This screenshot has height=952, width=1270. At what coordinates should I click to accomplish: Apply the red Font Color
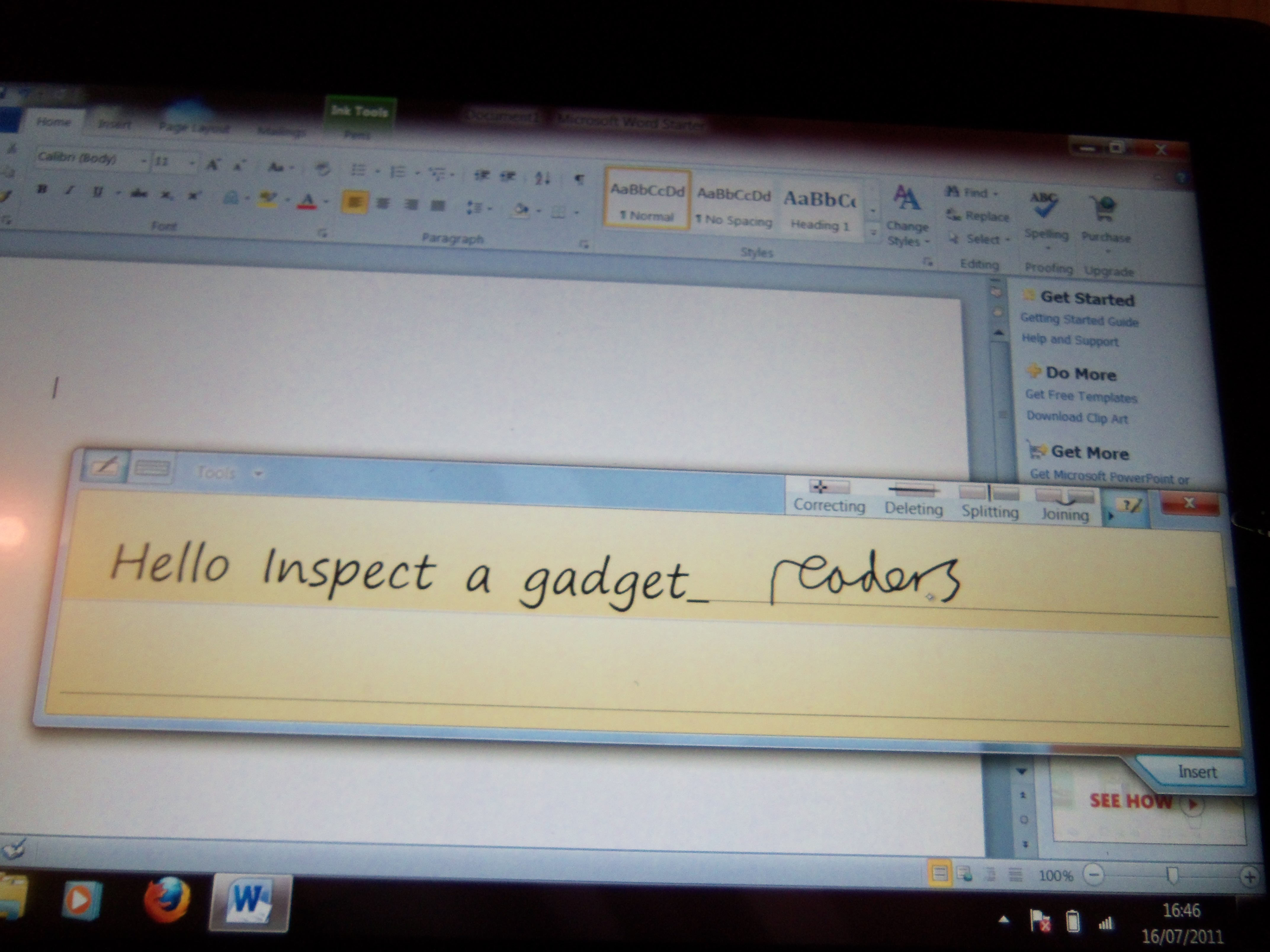pos(307,201)
